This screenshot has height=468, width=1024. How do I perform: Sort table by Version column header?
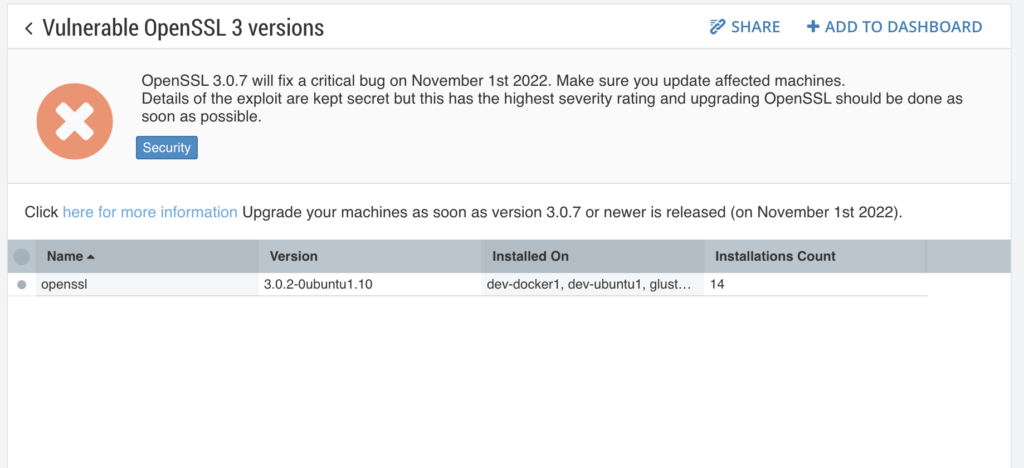[293, 257]
